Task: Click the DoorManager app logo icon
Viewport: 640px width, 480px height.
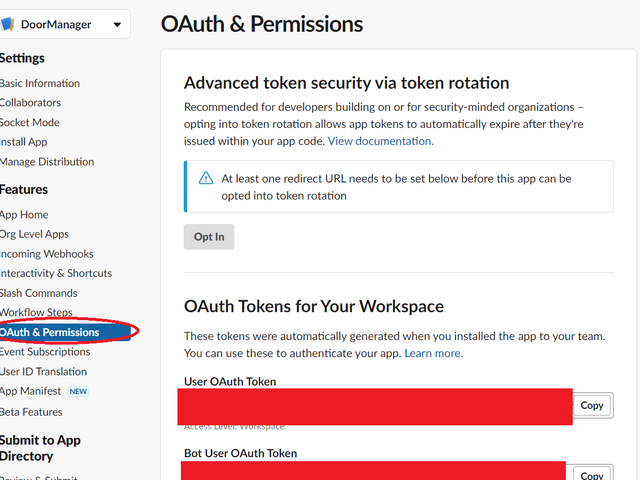Action: [x=7, y=24]
